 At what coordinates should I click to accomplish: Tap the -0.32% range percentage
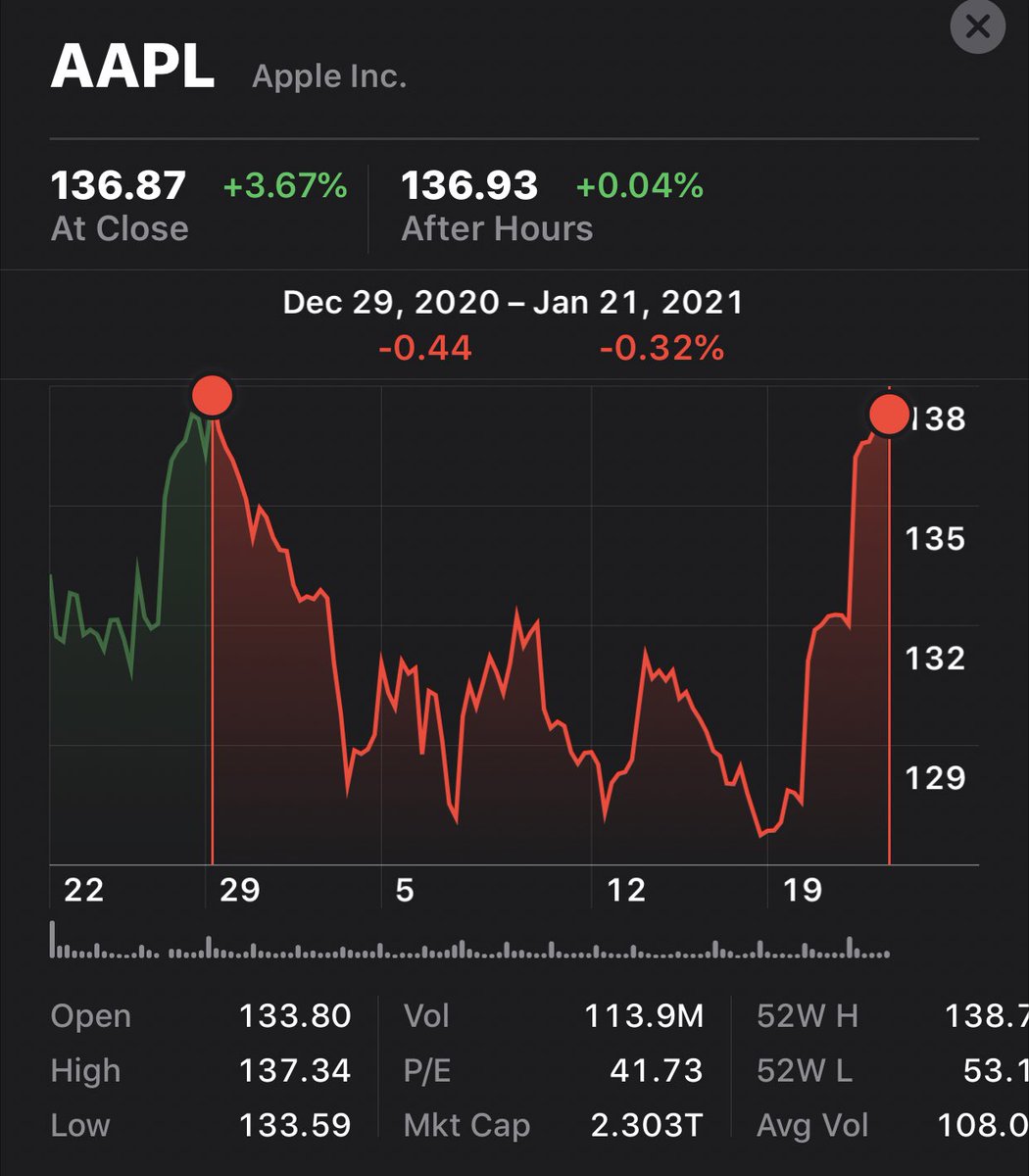click(x=662, y=347)
